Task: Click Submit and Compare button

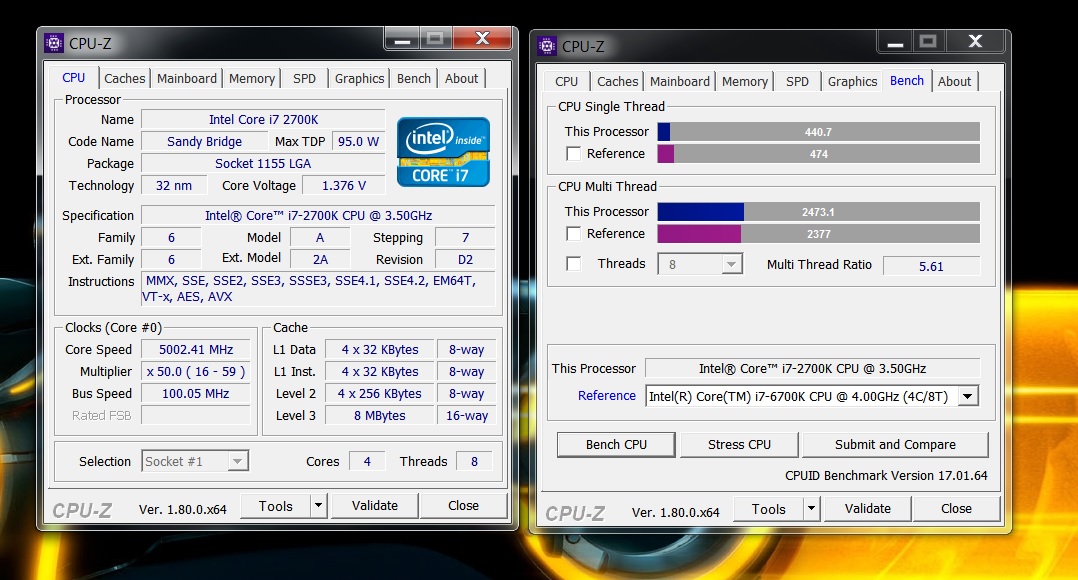Action: tap(895, 445)
